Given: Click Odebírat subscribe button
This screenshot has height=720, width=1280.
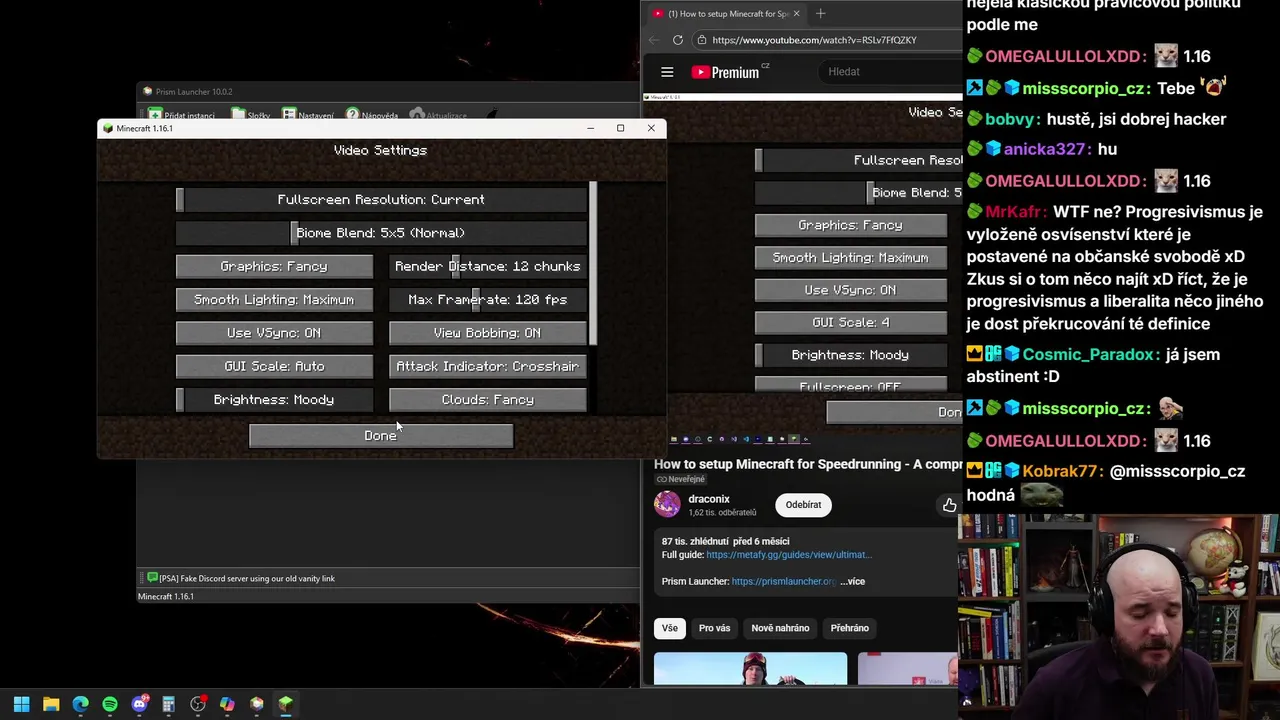Looking at the screenshot, I should click(803, 505).
